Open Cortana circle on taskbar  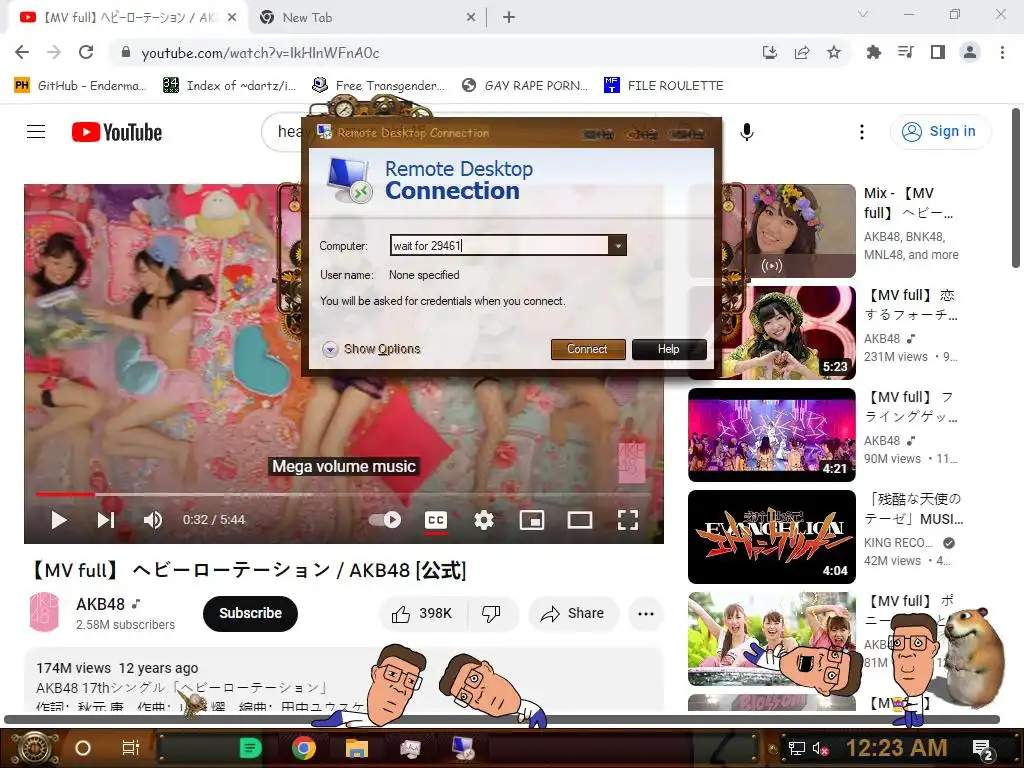coord(83,748)
